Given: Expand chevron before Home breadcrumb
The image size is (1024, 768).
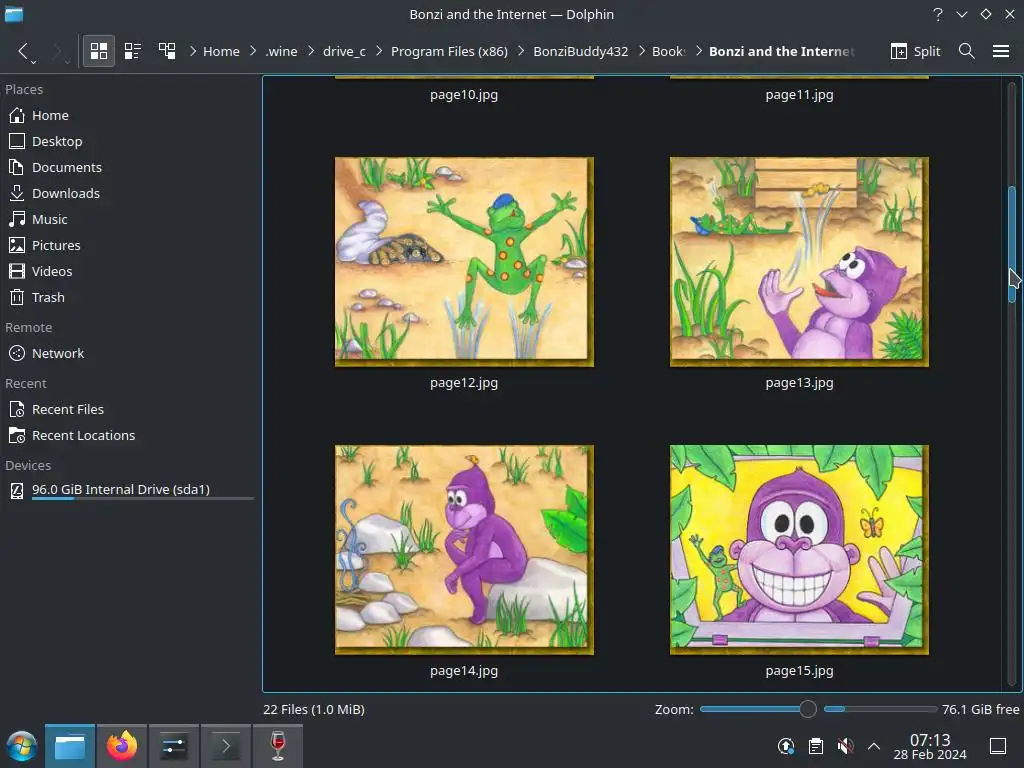Looking at the screenshot, I should pos(193,51).
